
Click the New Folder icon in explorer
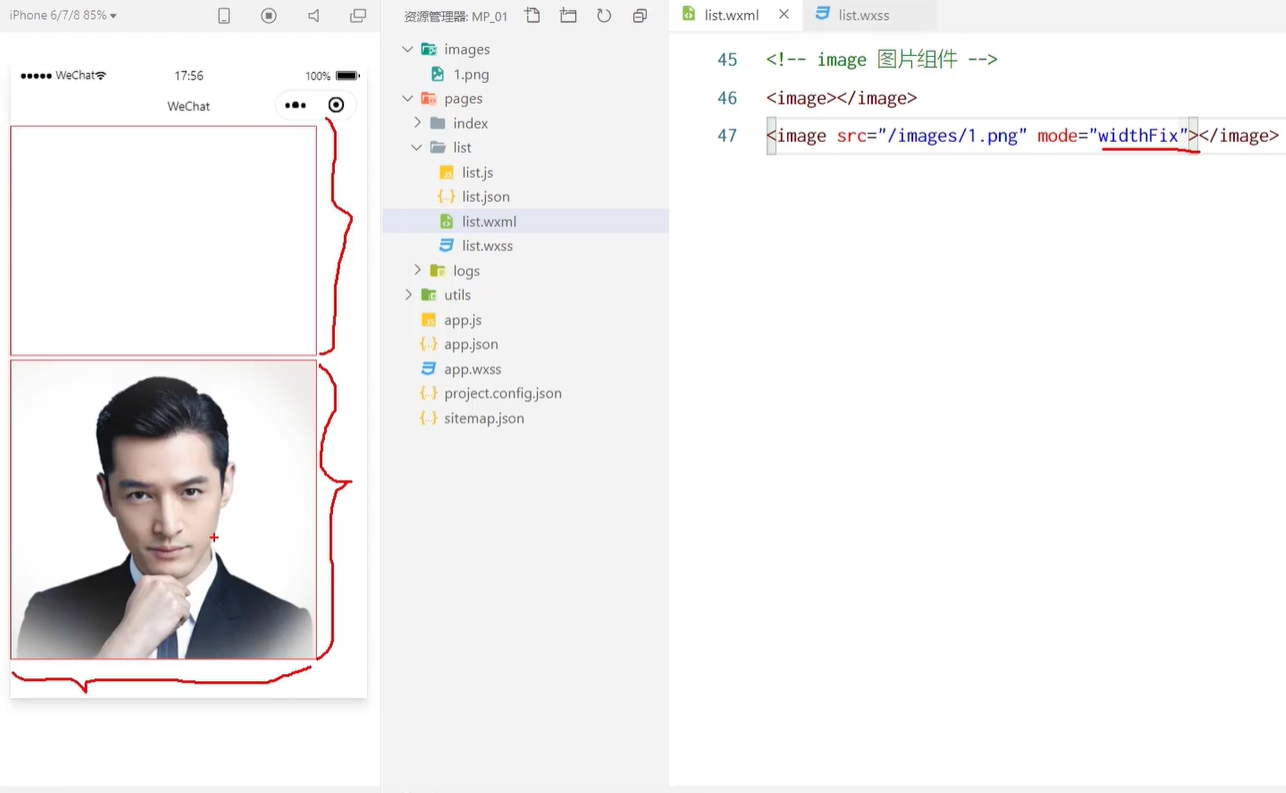coord(566,16)
